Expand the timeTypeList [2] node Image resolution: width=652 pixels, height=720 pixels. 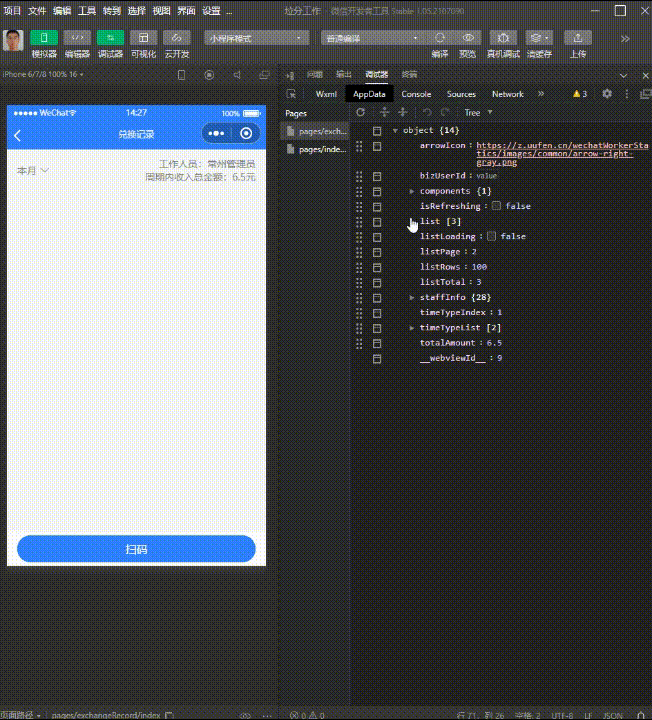coord(412,328)
